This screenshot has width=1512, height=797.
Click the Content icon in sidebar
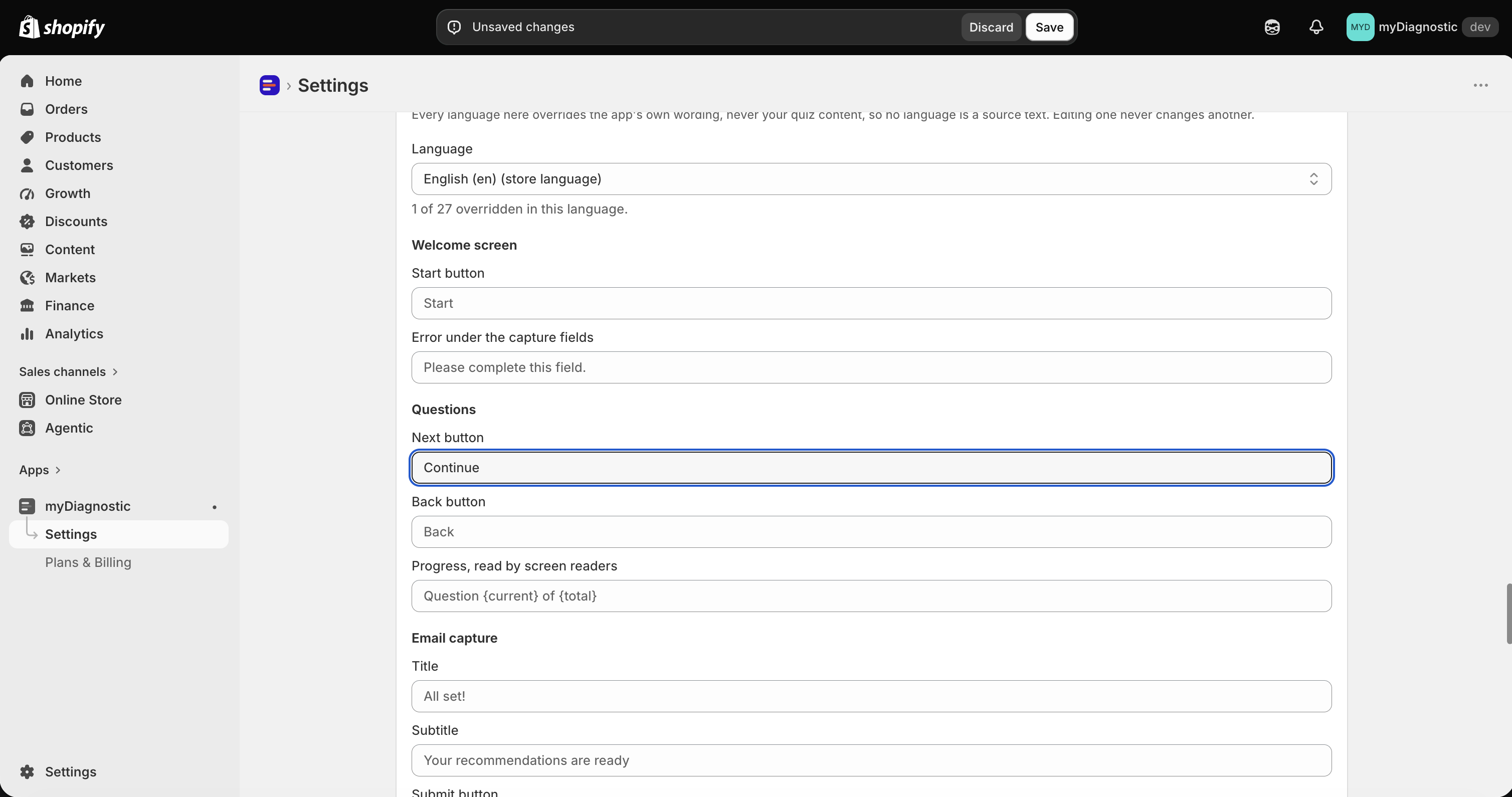(27, 250)
